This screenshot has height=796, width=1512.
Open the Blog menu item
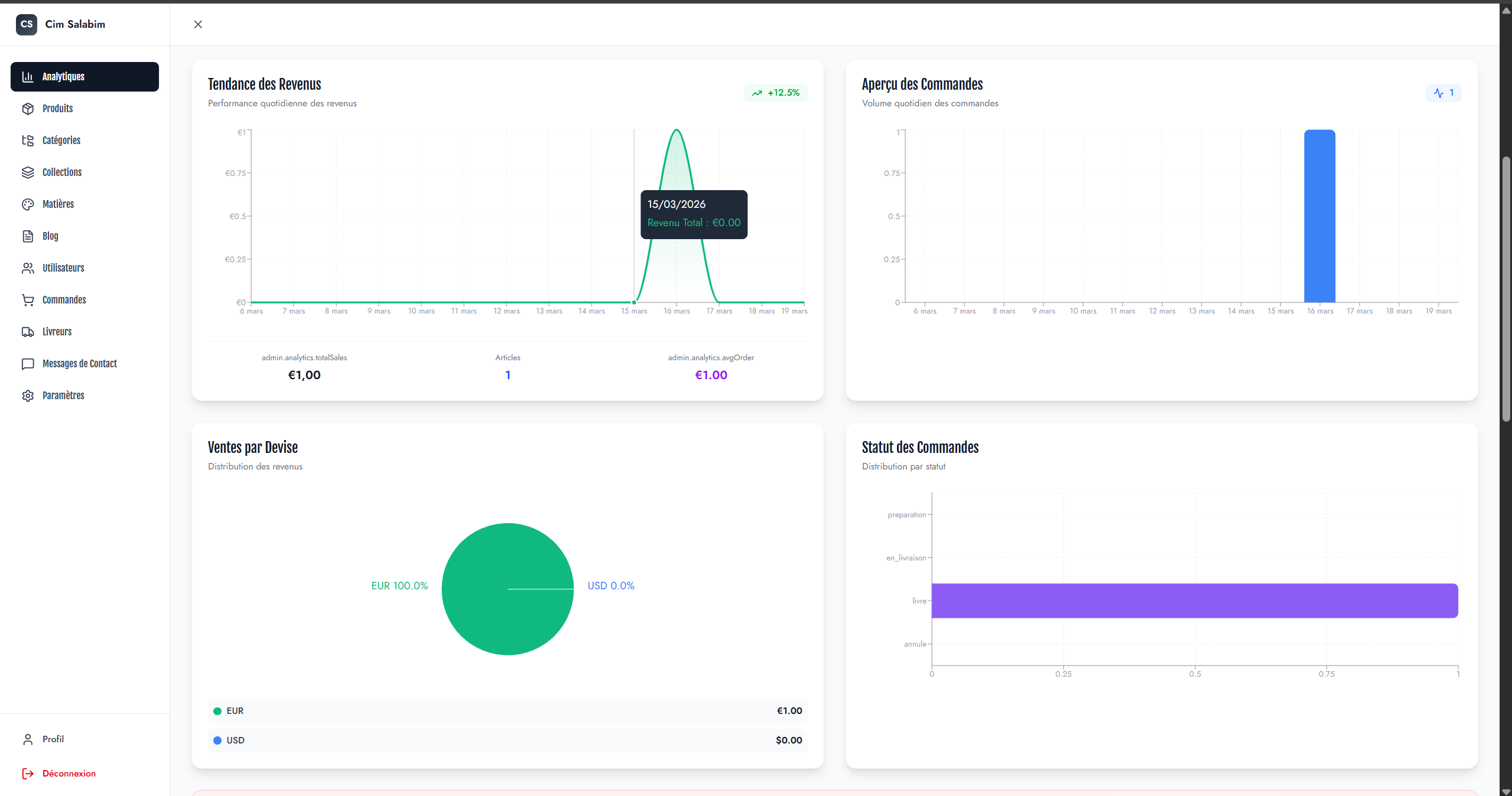pos(50,236)
